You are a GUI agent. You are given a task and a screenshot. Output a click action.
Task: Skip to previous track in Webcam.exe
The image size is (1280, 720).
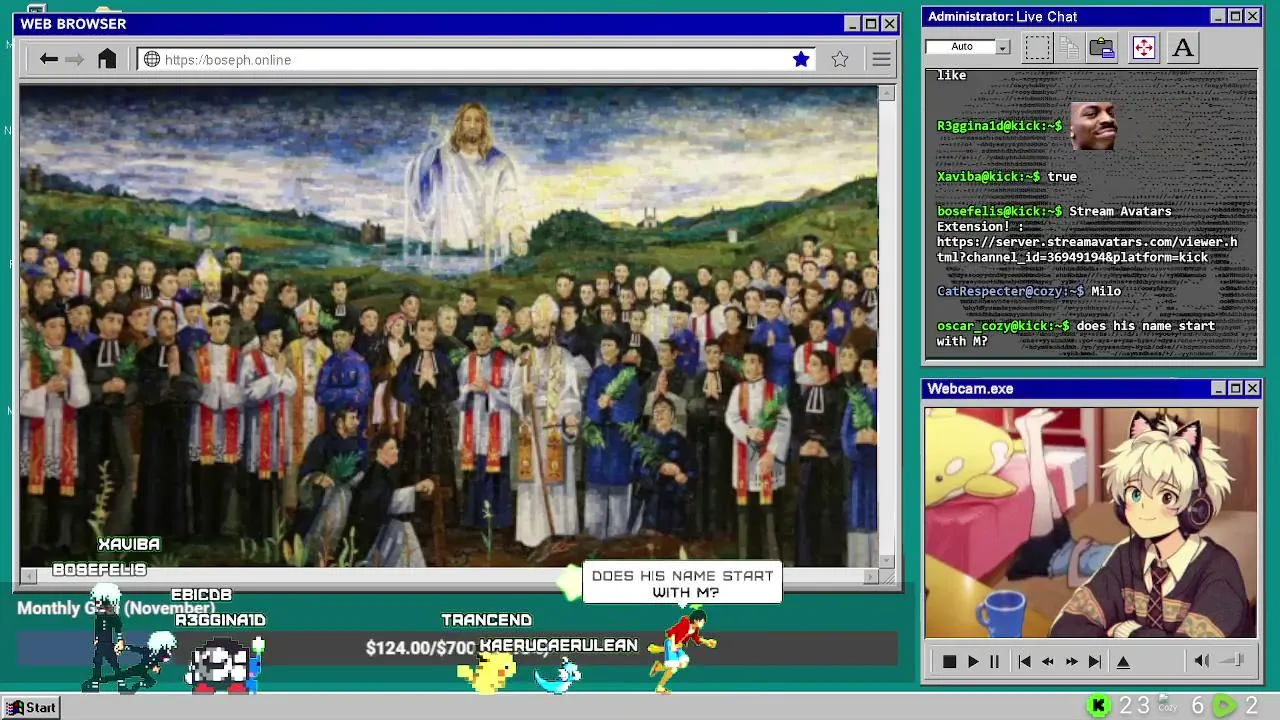click(1024, 661)
